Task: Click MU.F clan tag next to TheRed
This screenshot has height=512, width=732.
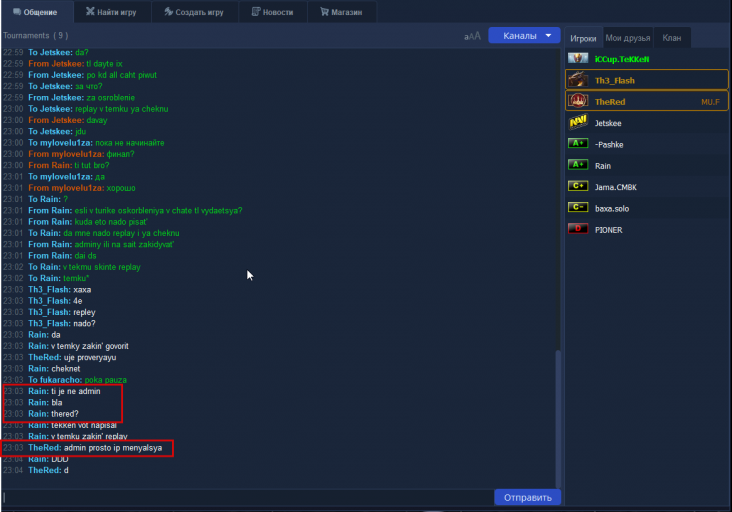Action: 710,102
